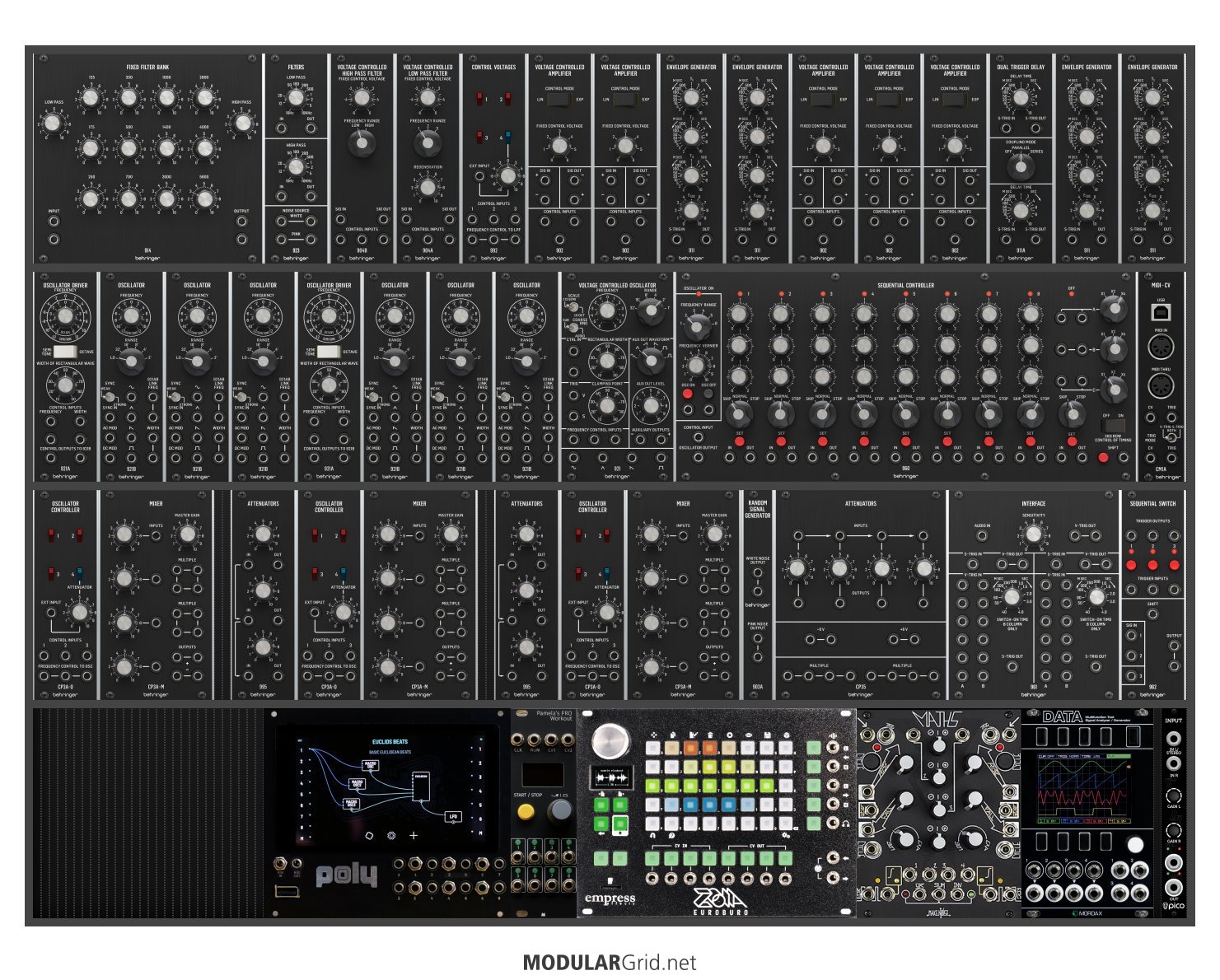Click the 'Fixed Filter Bank' module title
The height and width of the screenshot is (980, 1220).
pyautogui.click(x=147, y=67)
